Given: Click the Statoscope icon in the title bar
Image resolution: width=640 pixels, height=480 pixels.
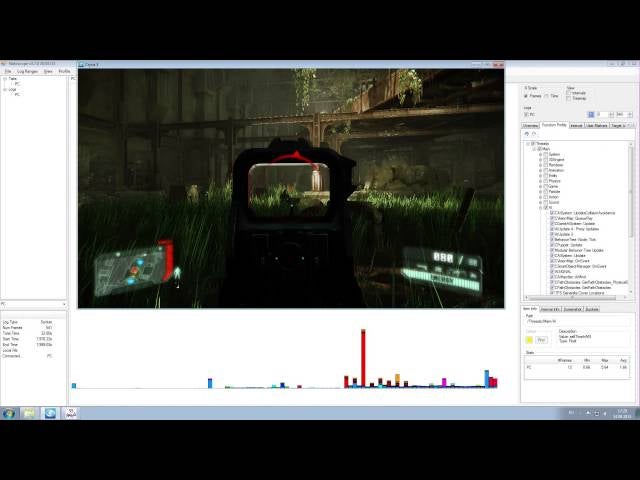Looking at the screenshot, I should [x=4, y=63].
